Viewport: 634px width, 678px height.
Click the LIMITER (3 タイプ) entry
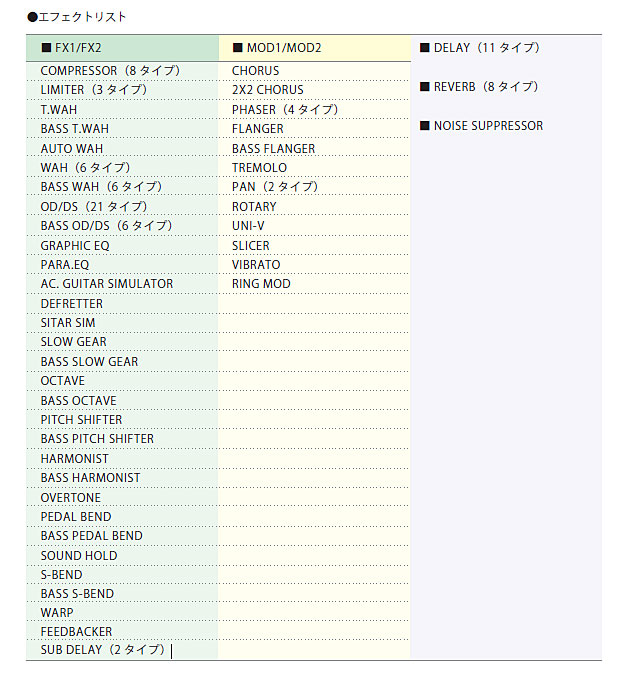94,90
